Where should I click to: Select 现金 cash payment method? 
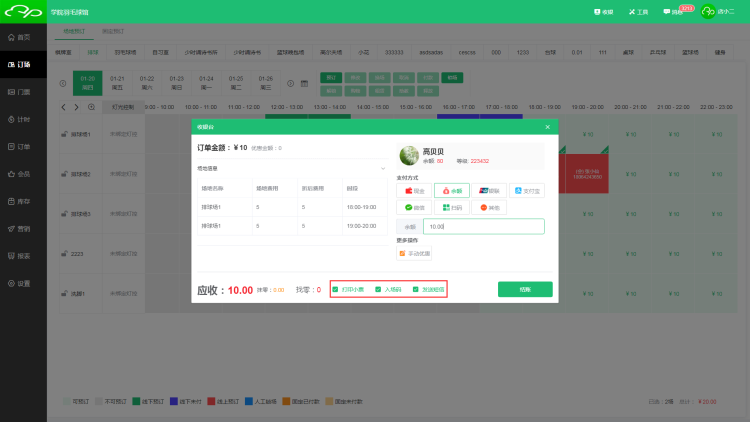[x=413, y=190]
